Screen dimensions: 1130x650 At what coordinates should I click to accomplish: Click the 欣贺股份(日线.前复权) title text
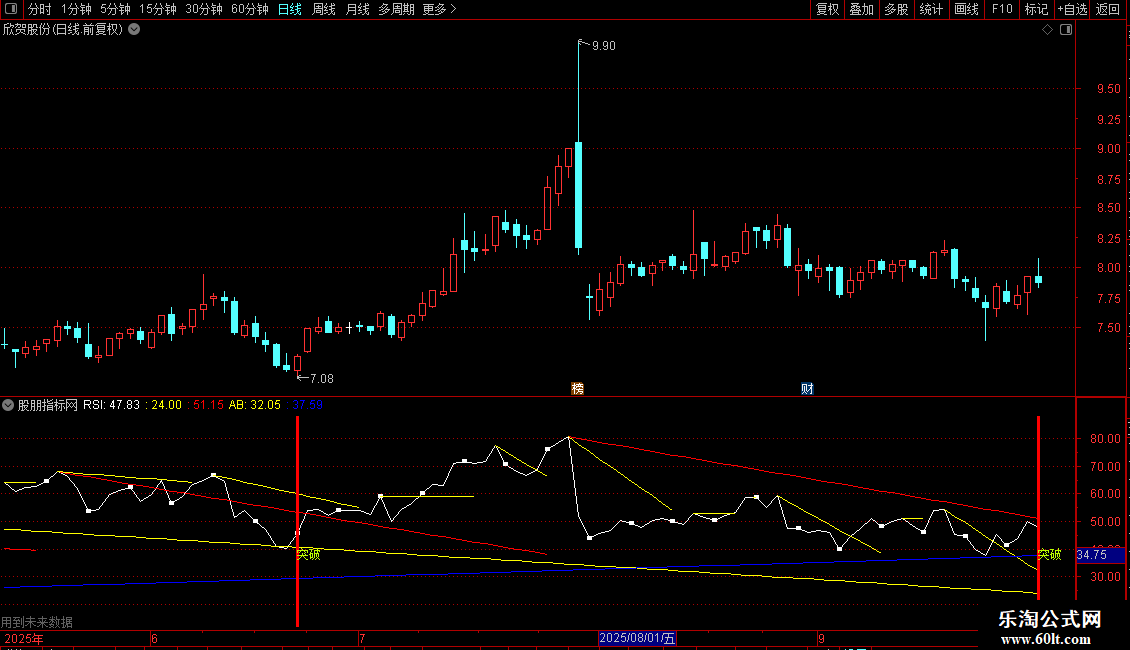(63, 30)
